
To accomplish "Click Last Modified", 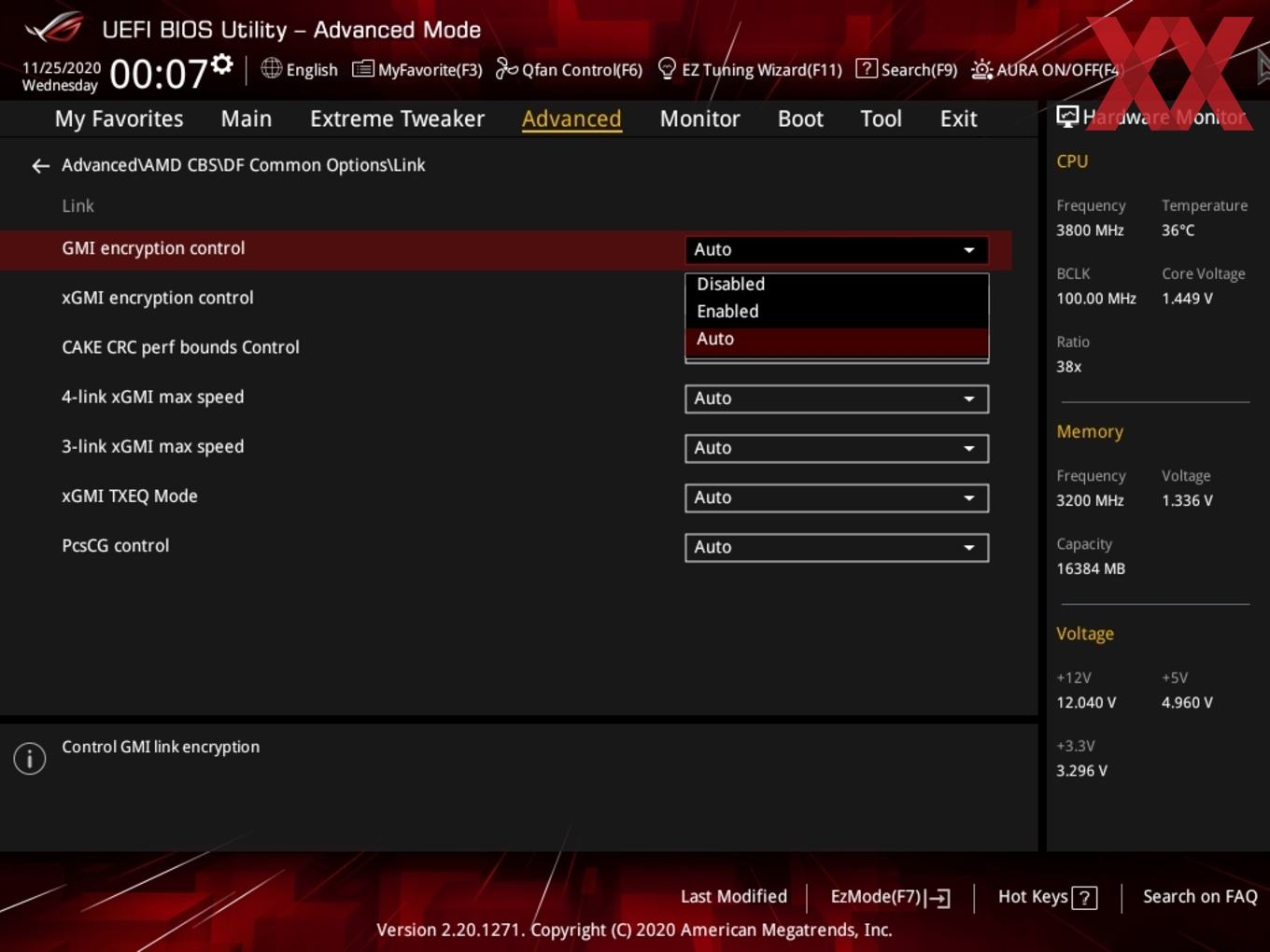I will (734, 897).
